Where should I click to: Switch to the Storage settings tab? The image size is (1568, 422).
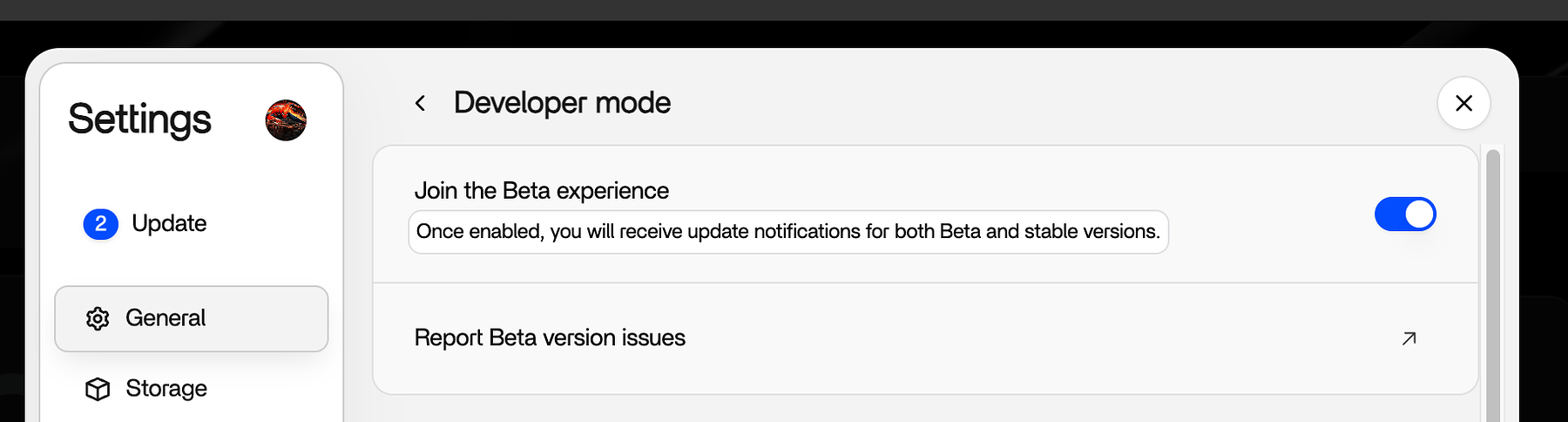(x=192, y=389)
